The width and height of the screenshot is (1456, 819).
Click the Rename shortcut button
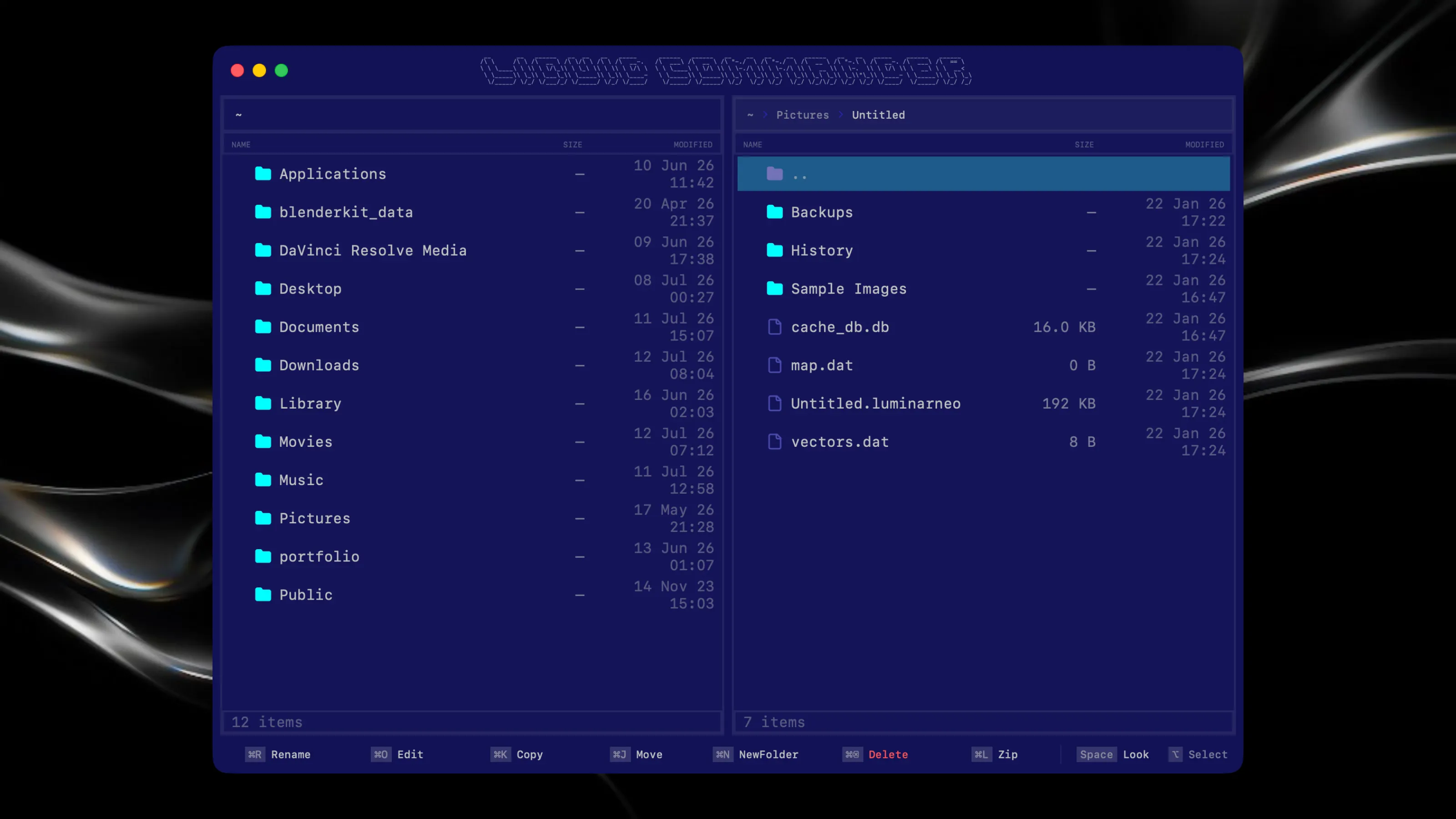tap(278, 754)
